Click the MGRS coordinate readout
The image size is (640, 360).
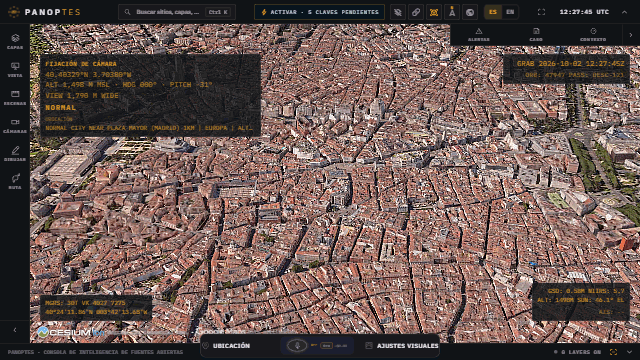pyautogui.click(x=85, y=303)
